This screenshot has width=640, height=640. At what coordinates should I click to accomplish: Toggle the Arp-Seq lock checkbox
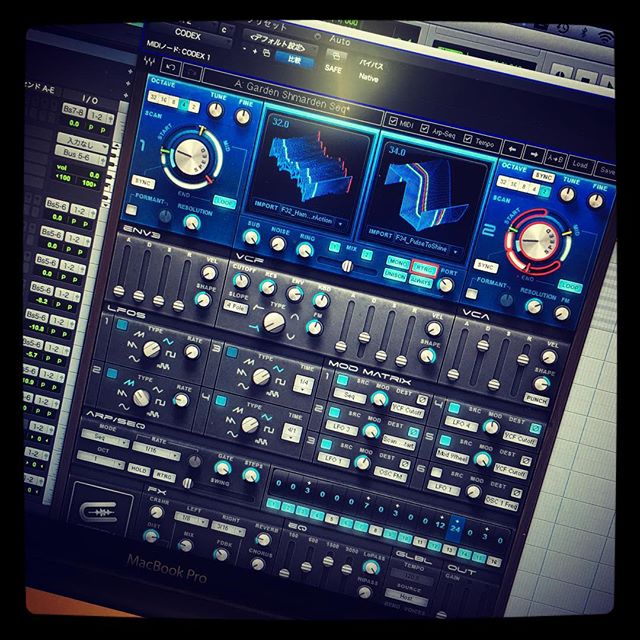(x=424, y=129)
